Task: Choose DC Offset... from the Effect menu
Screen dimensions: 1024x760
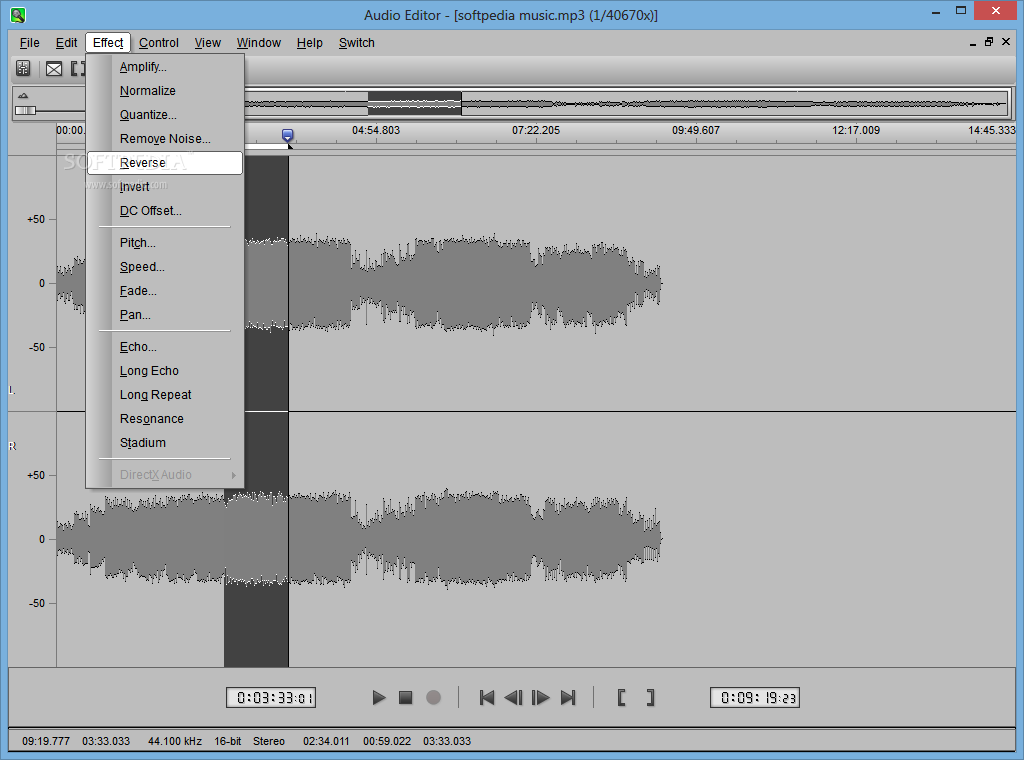Action: tap(165, 211)
